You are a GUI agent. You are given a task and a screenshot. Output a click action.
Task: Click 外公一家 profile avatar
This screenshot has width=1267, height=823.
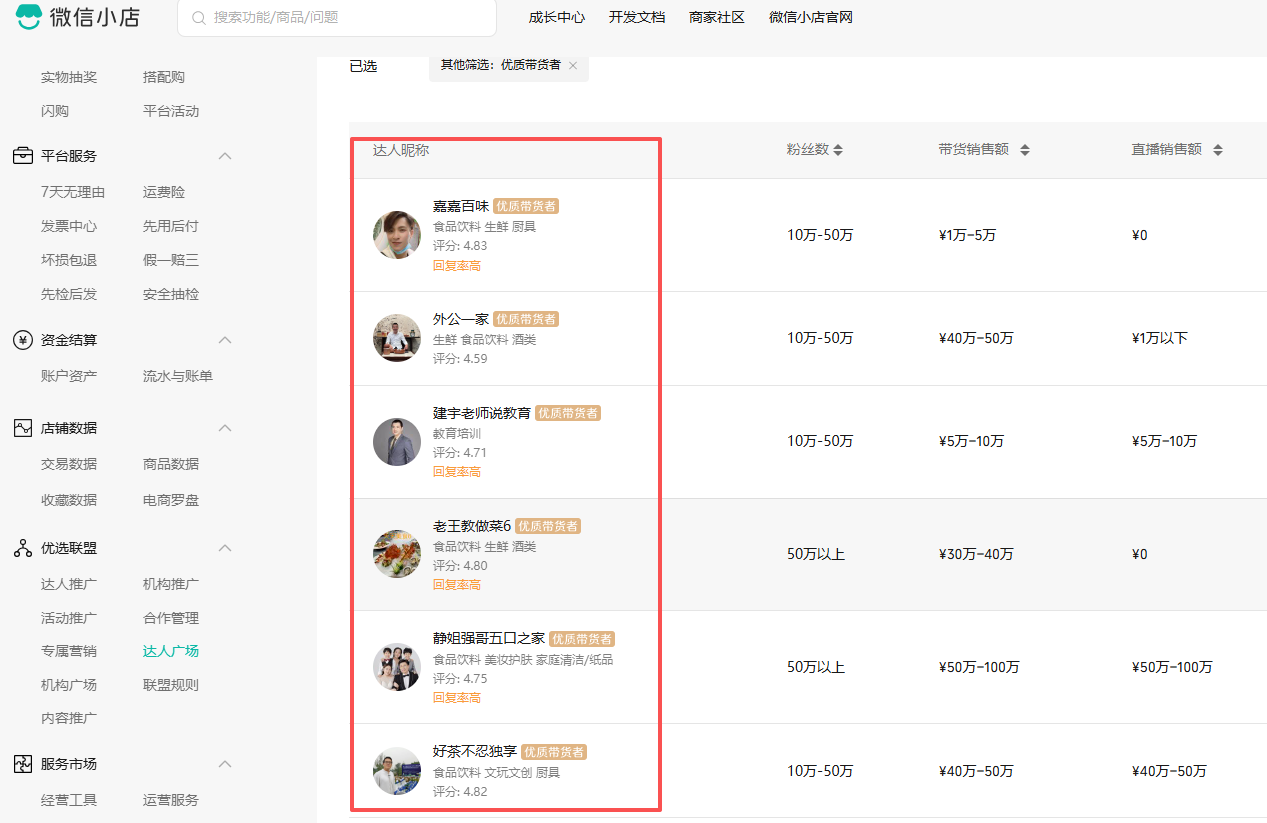pos(397,338)
